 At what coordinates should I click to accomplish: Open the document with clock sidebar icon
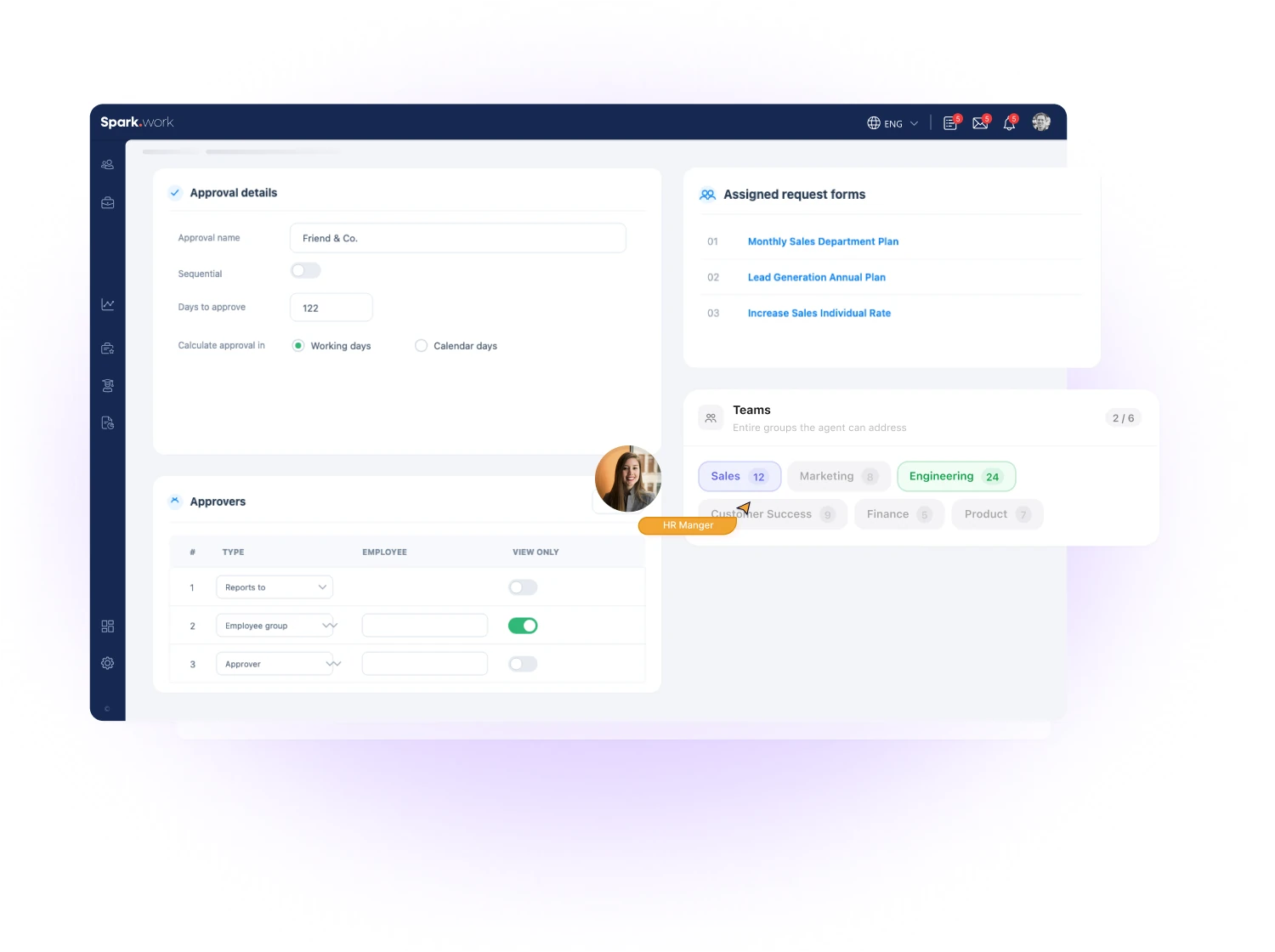point(107,423)
